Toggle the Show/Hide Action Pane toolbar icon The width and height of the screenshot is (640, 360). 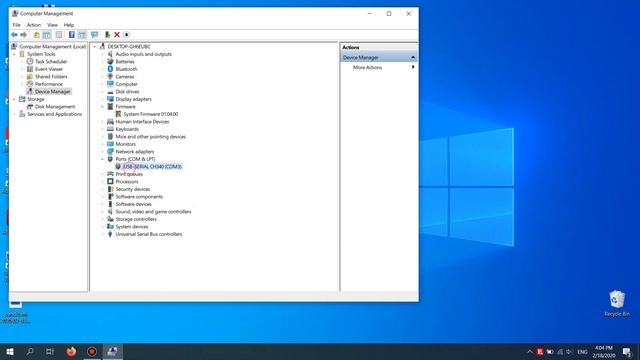(82, 35)
